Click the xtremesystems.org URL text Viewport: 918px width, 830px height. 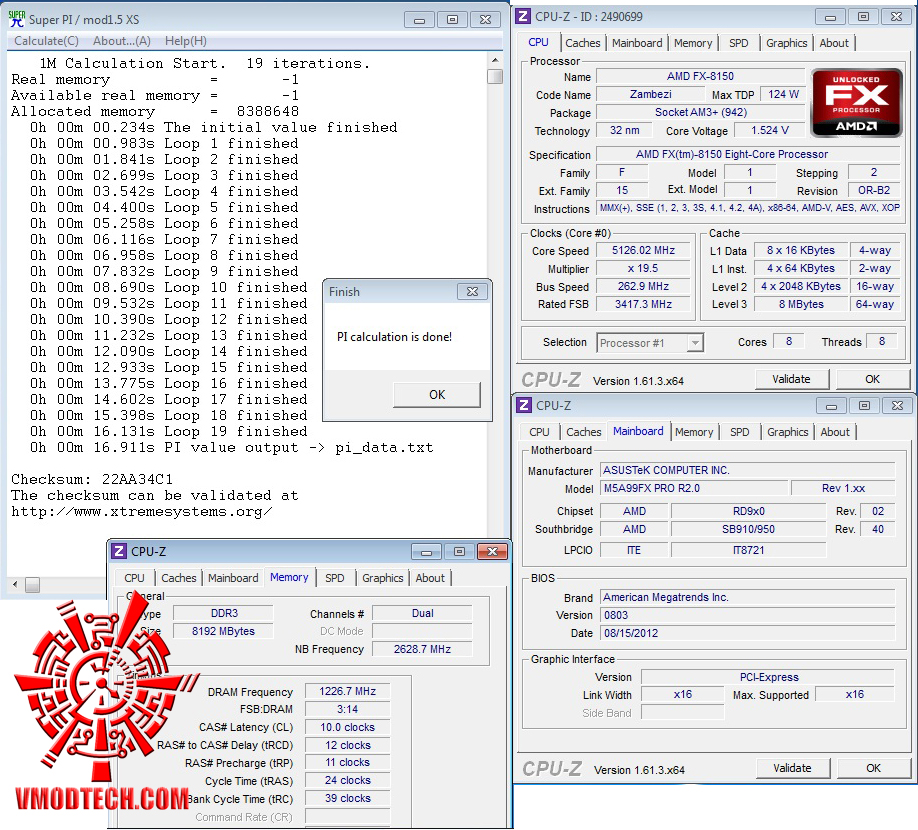coord(142,512)
